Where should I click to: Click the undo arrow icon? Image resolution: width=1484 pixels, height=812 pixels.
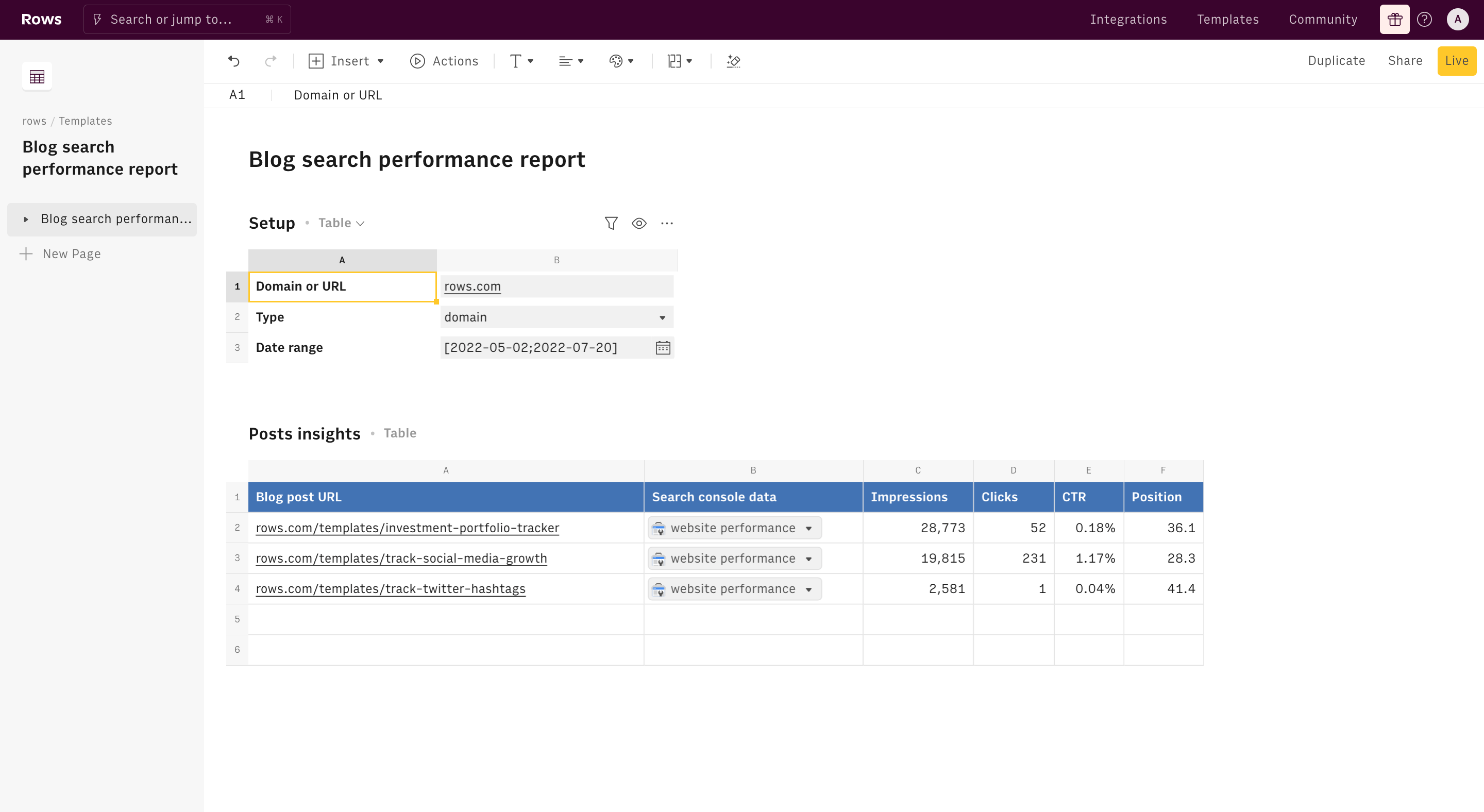point(234,61)
